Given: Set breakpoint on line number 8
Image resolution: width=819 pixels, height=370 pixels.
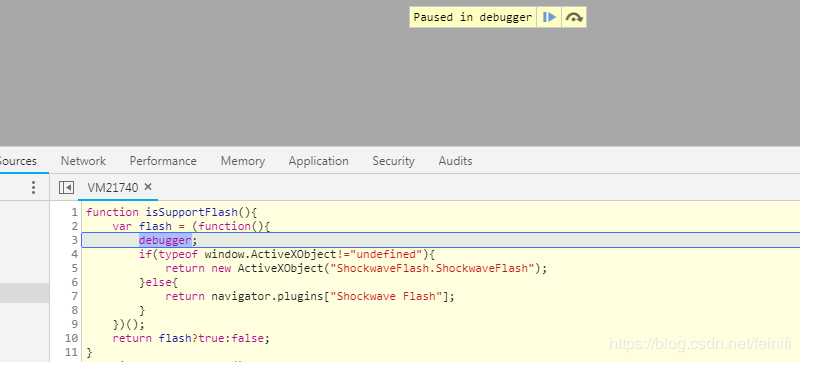Looking at the screenshot, I should click(x=74, y=310).
